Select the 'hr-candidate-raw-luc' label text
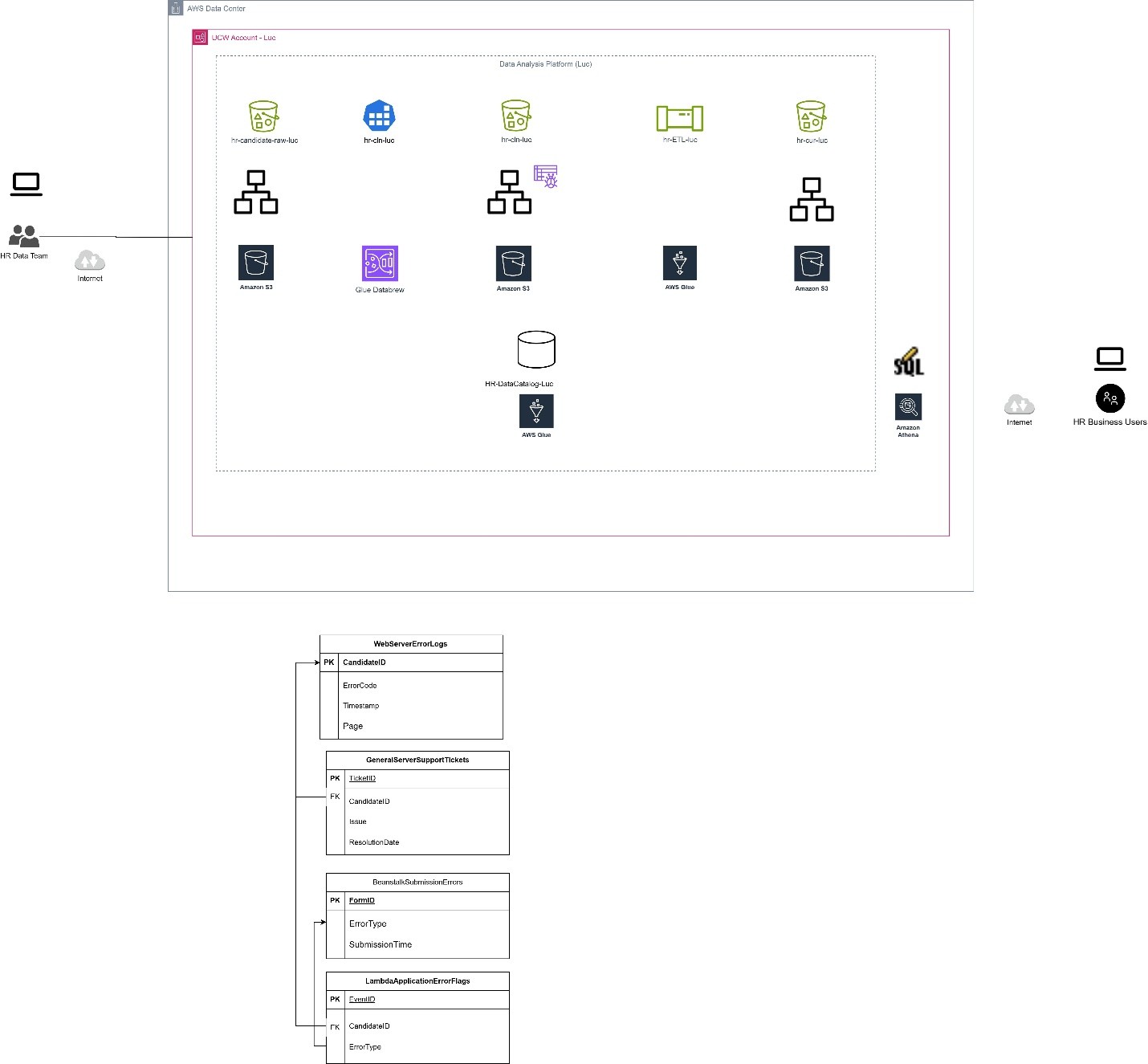 (264, 141)
